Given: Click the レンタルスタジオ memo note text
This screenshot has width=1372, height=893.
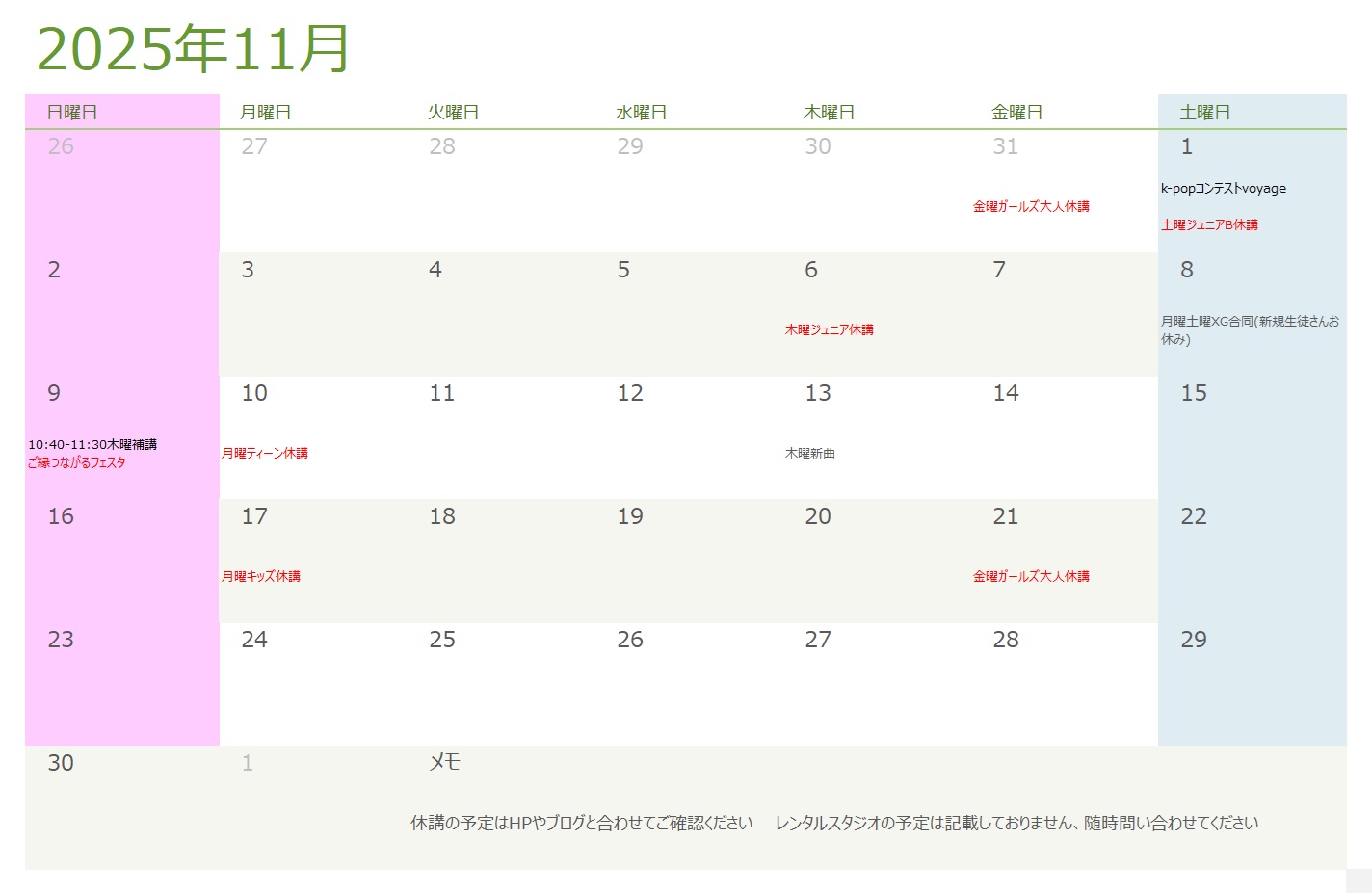Looking at the screenshot, I should (1016, 823).
